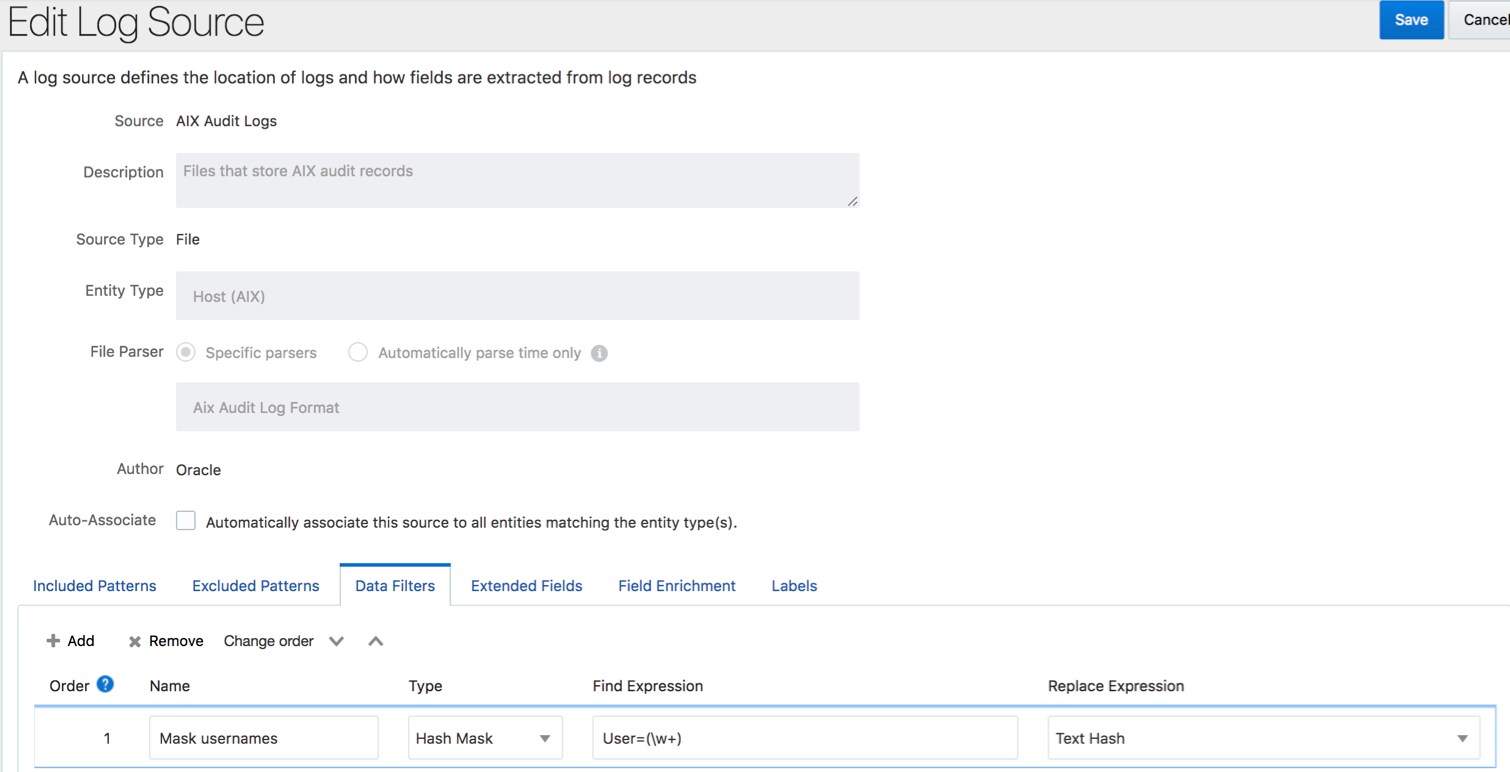Click the Find Expression text field
This screenshot has width=1510, height=772.
804,738
